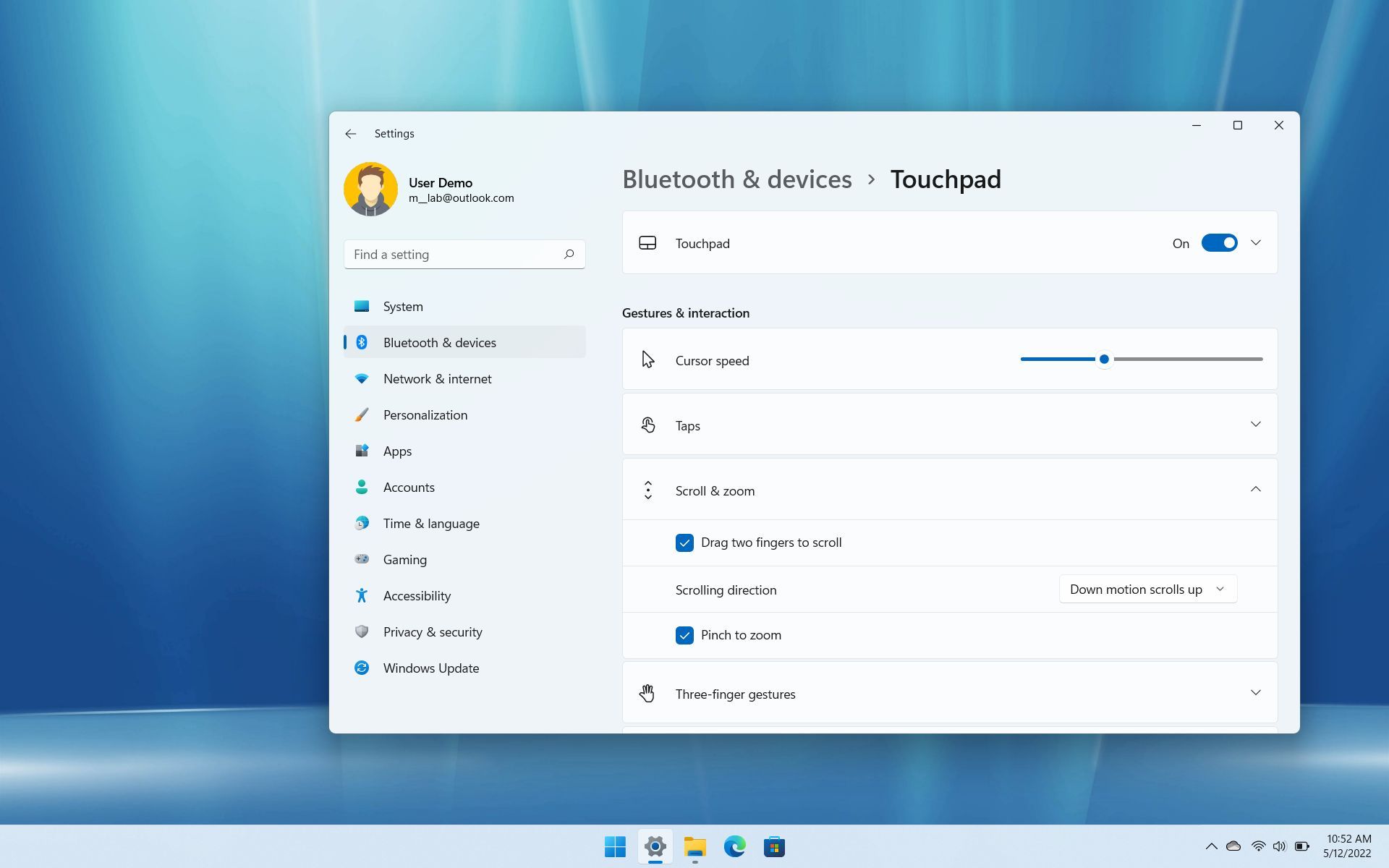Click the Three-finger gestures icon
This screenshot has width=1389, height=868.
[647, 694]
